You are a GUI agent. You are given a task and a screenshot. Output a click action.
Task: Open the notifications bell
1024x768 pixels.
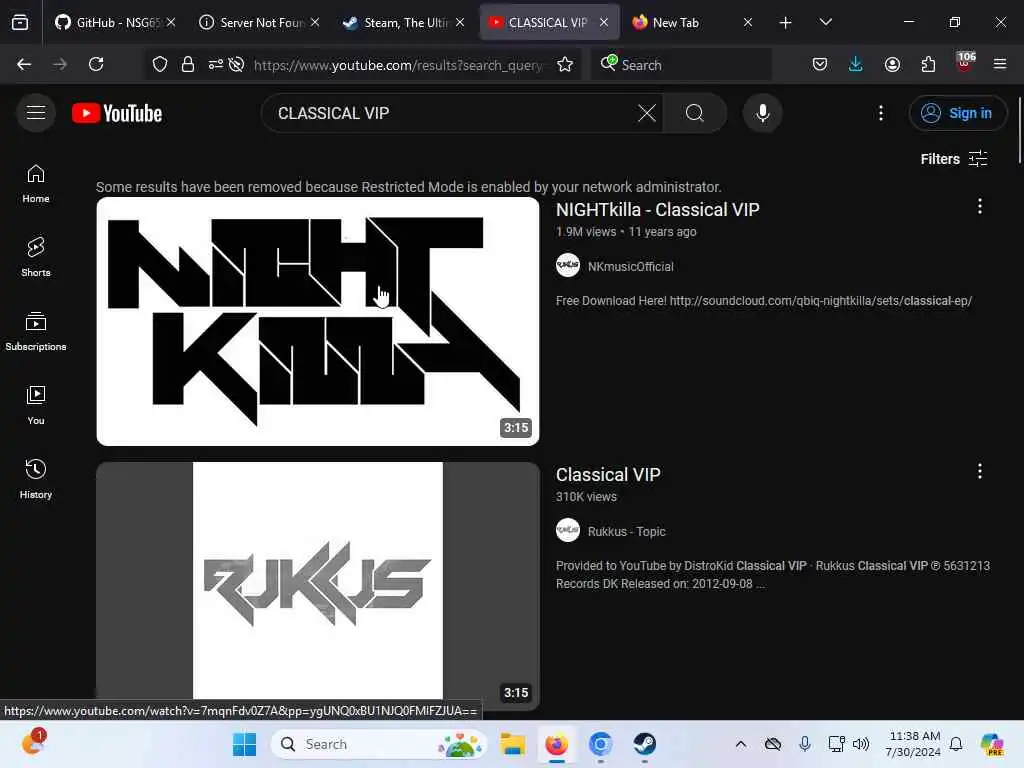coord(956,744)
